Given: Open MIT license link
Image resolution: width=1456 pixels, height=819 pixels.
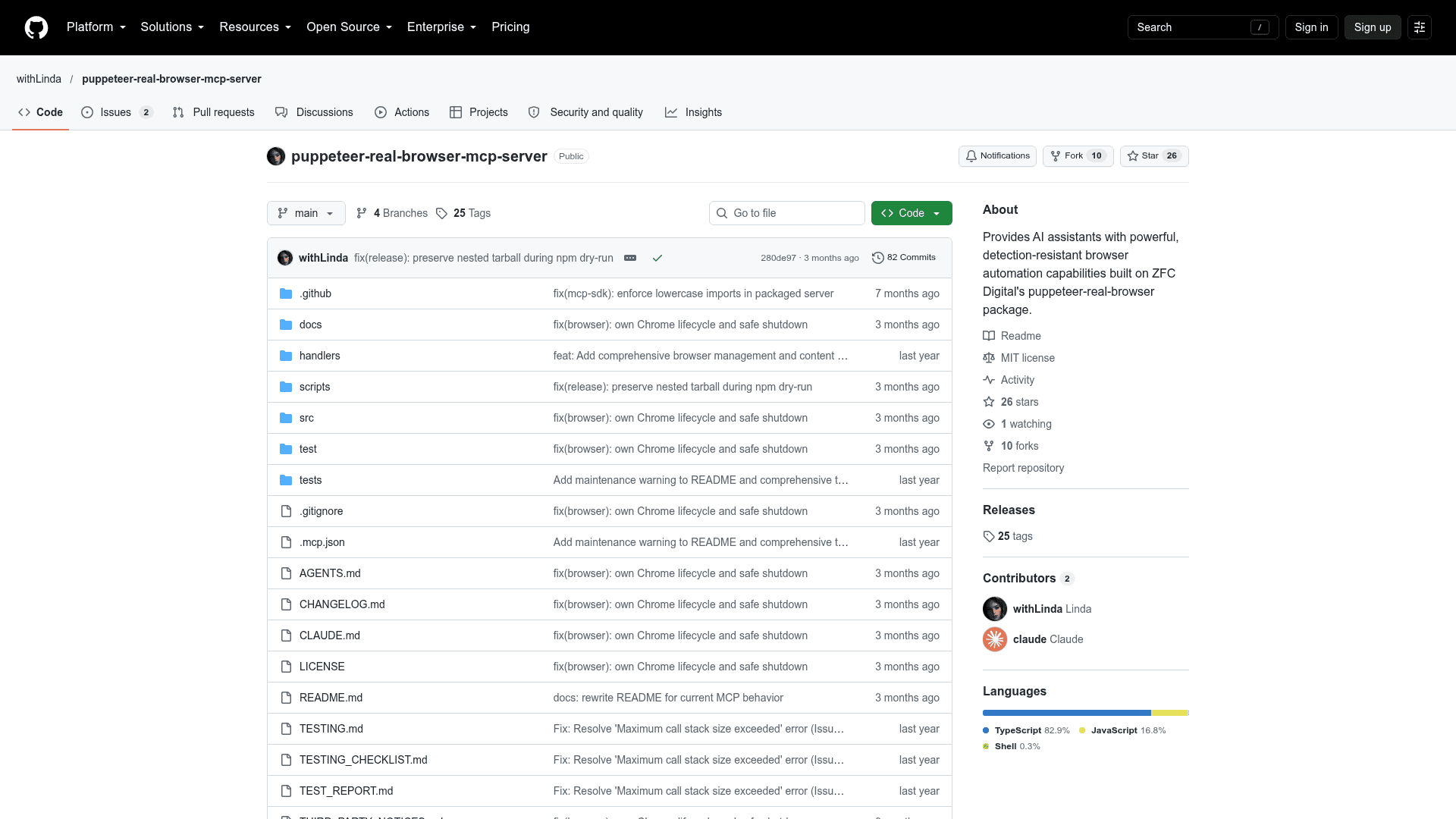Looking at the screenshot, I should point(1019,358).
